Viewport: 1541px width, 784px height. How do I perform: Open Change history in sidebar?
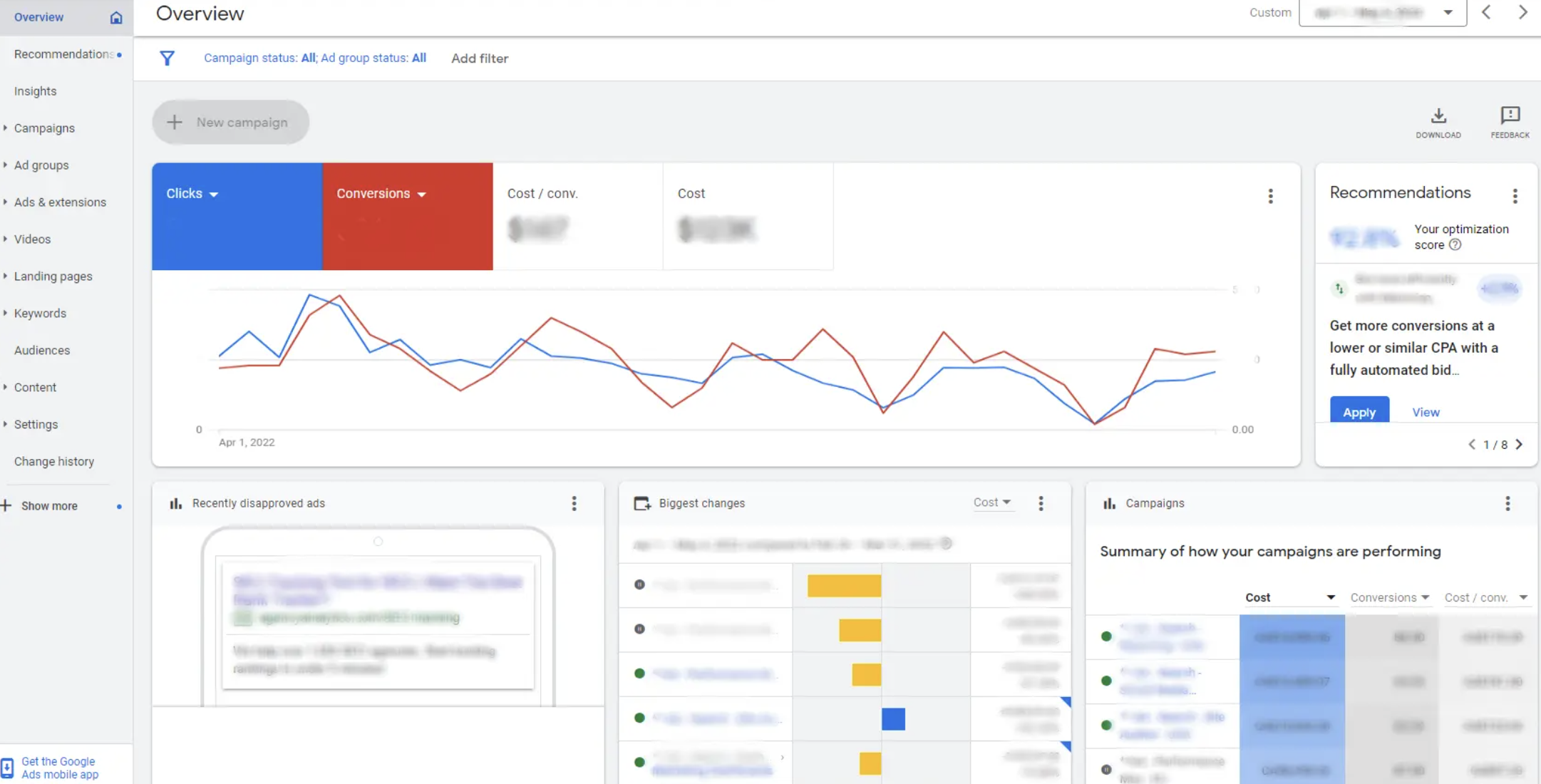point(54,462)
